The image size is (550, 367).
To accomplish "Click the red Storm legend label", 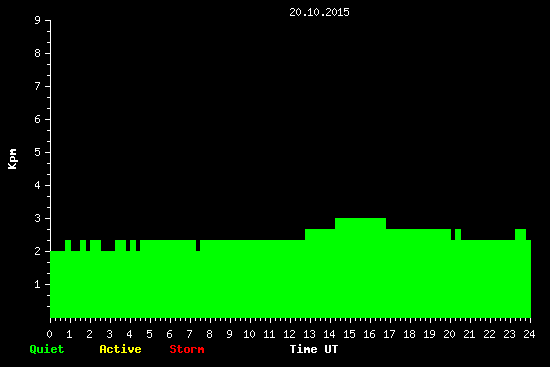I will click(x=187, y=349).
